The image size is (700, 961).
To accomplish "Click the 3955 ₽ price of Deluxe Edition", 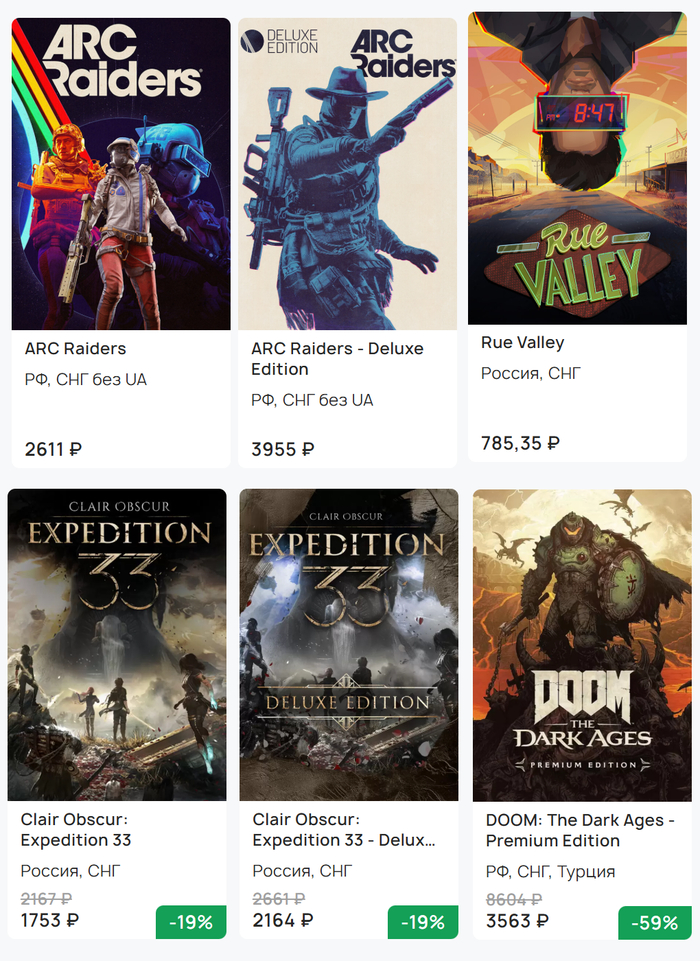I will click(x=283, y=449).
